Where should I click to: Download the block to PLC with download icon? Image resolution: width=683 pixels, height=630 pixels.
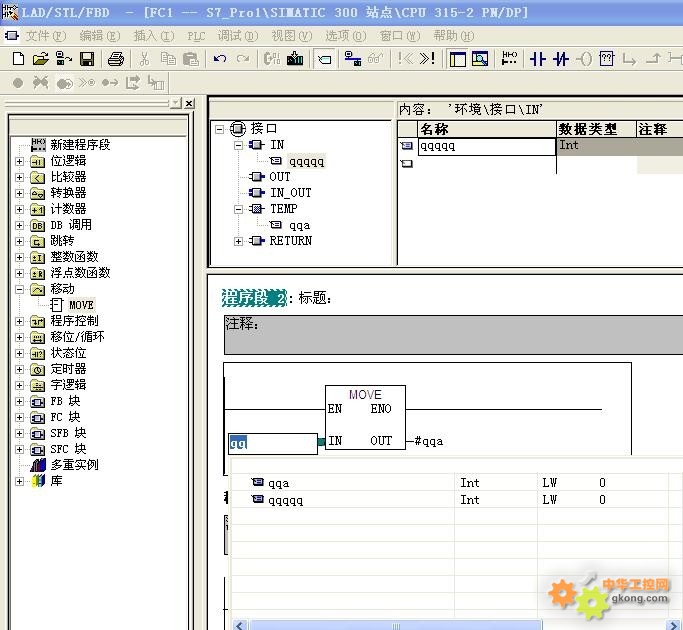tap(295, 58)
